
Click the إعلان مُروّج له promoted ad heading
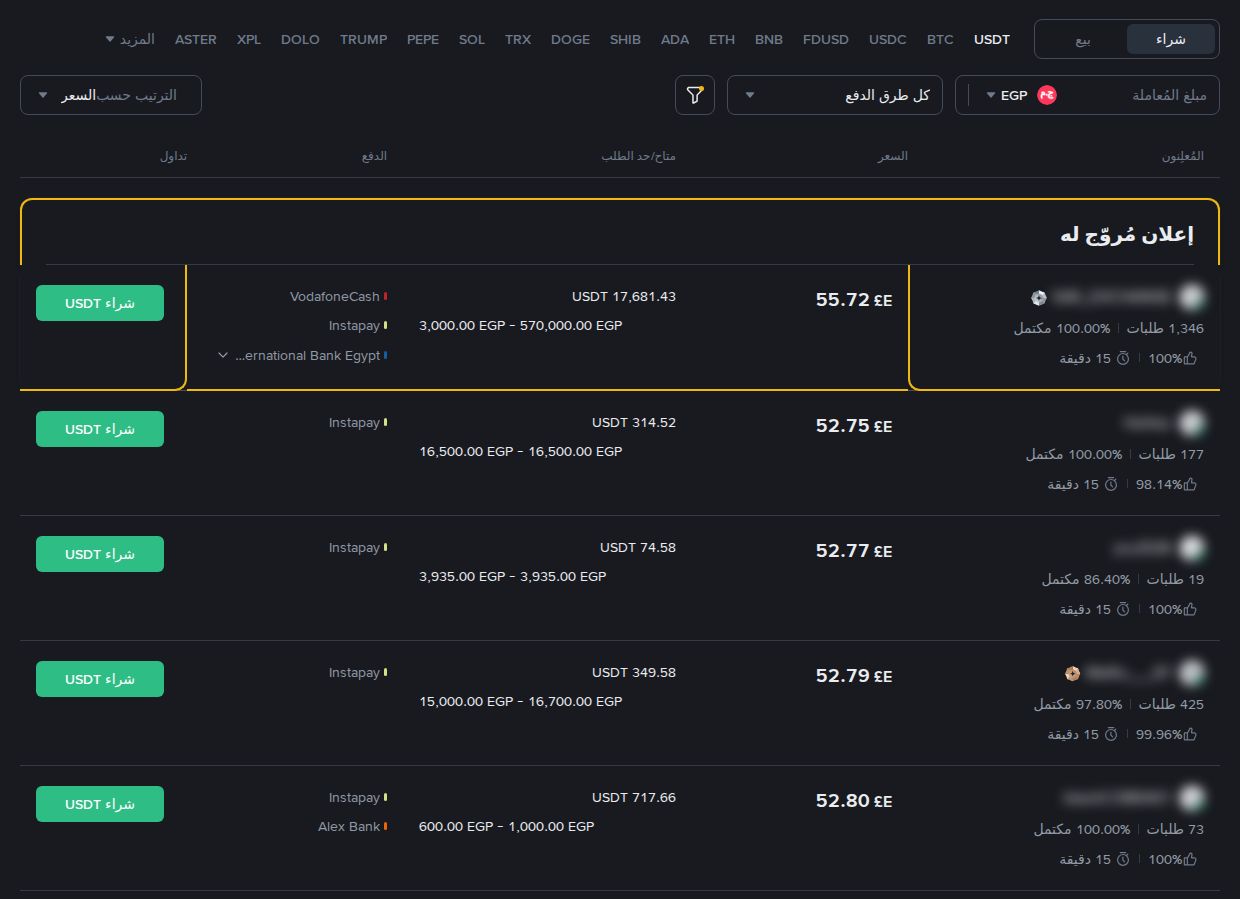tap(1127, 235)
